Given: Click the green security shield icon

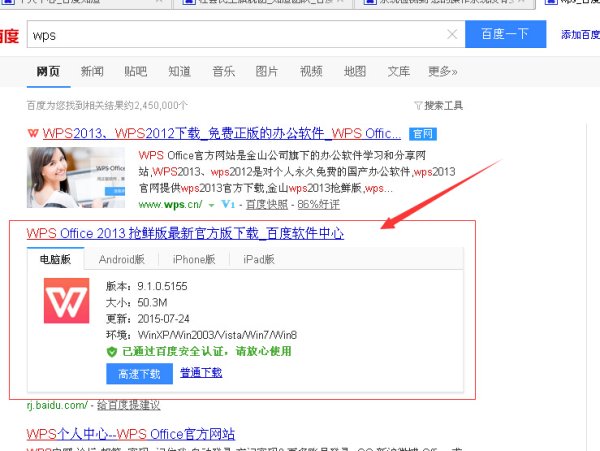Looking at the screenshot, I should [x=112, y=352].
